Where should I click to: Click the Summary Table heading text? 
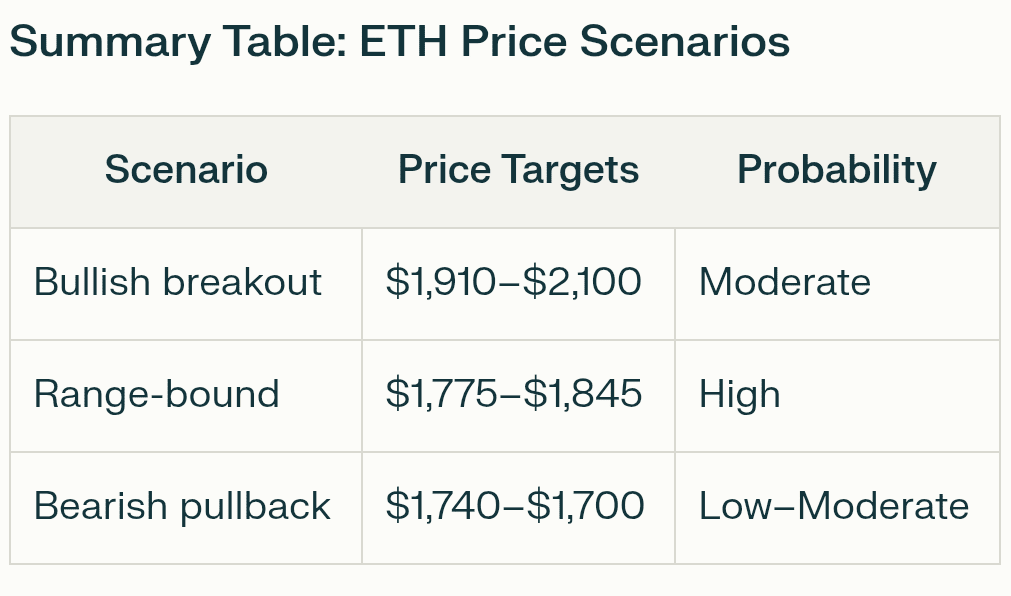399,42
